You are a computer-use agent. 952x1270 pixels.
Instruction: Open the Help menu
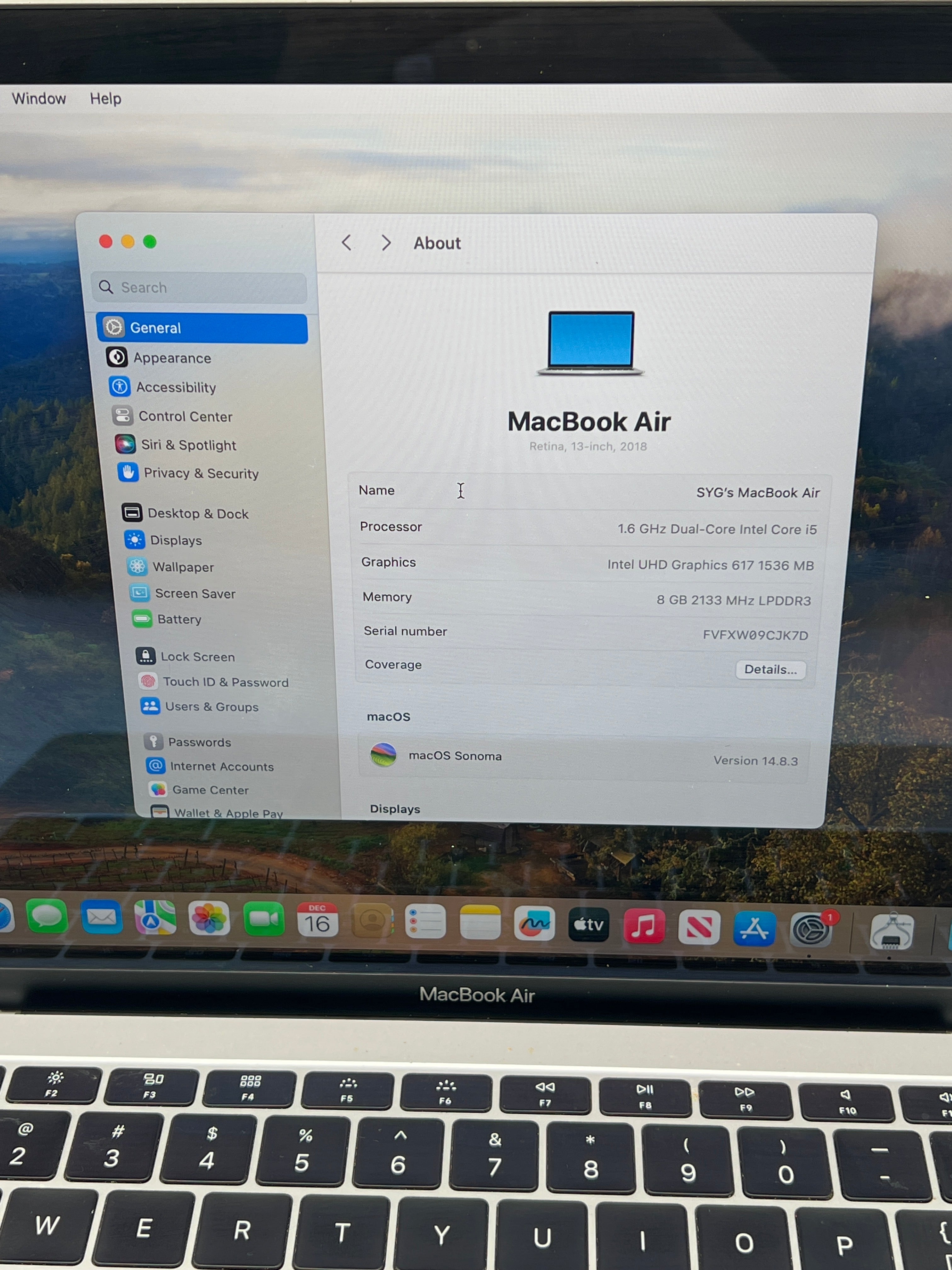point(105,99)
